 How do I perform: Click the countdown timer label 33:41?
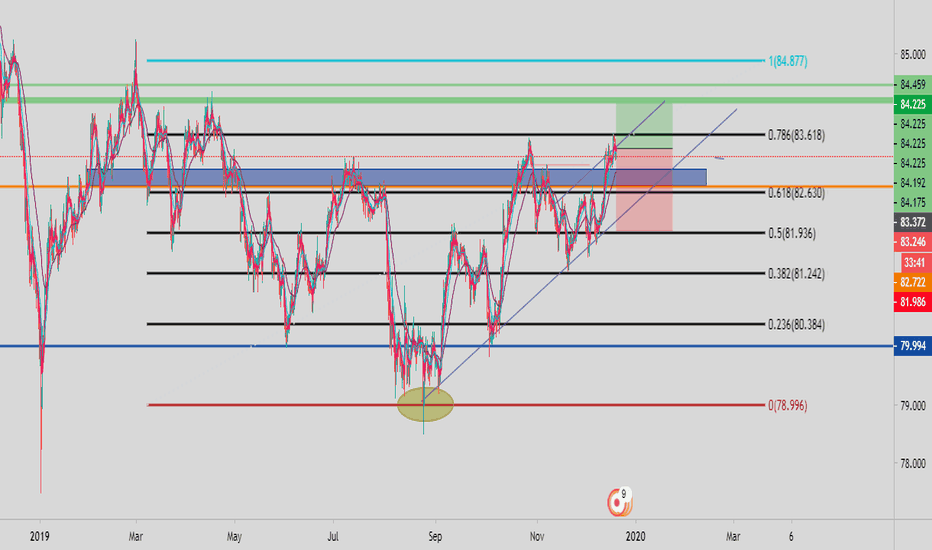click(911, 261)
